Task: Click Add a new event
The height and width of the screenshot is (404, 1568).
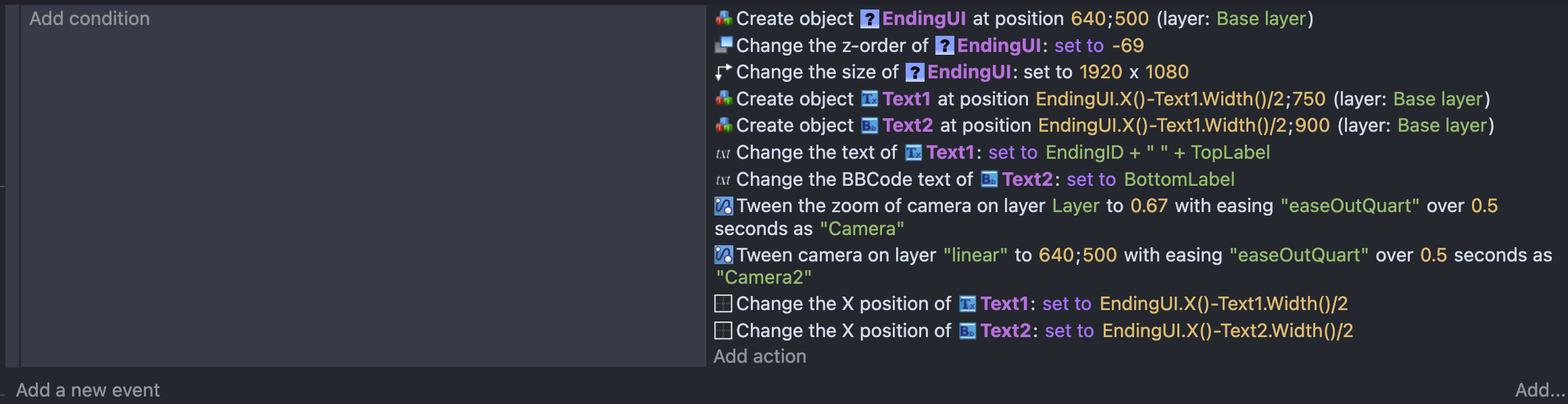Action: click(88, 390)
